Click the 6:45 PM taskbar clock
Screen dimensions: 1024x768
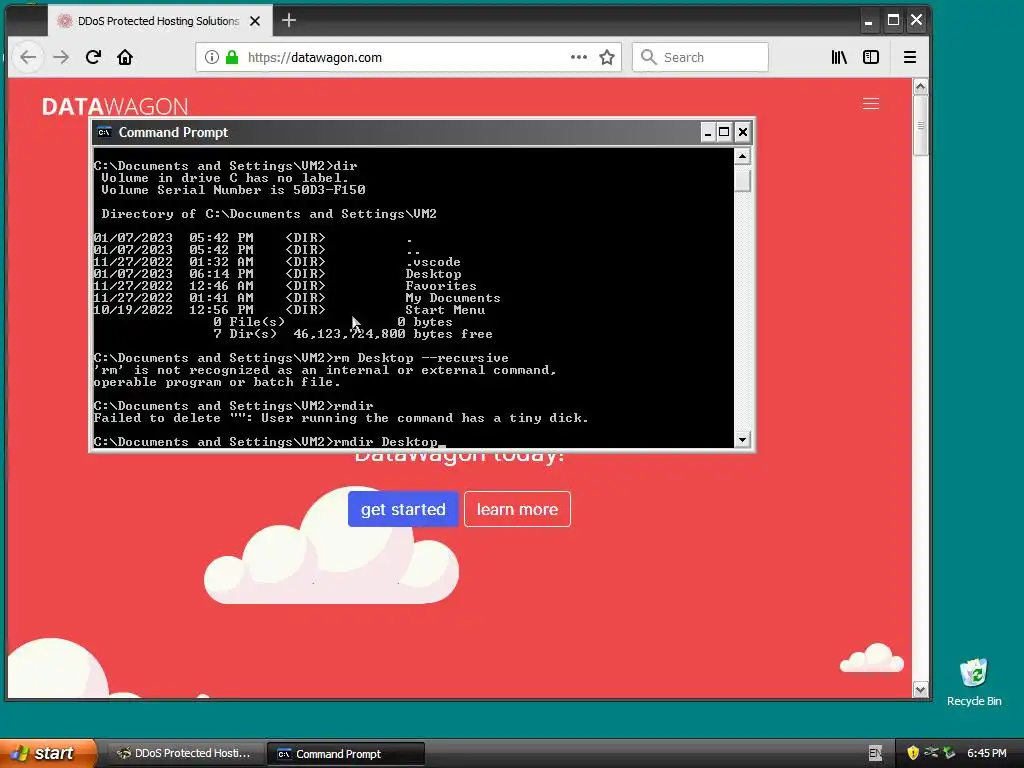click(x=987, y=754)
